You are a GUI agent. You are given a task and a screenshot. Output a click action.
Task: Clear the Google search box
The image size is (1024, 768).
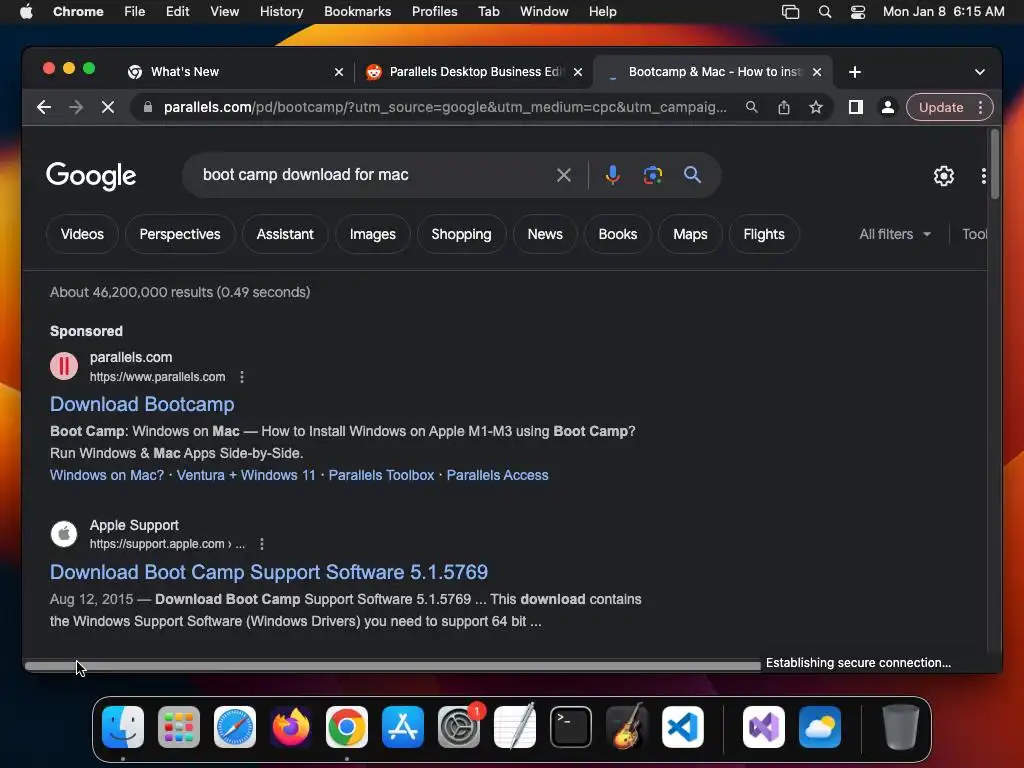[x=564, y=175]
